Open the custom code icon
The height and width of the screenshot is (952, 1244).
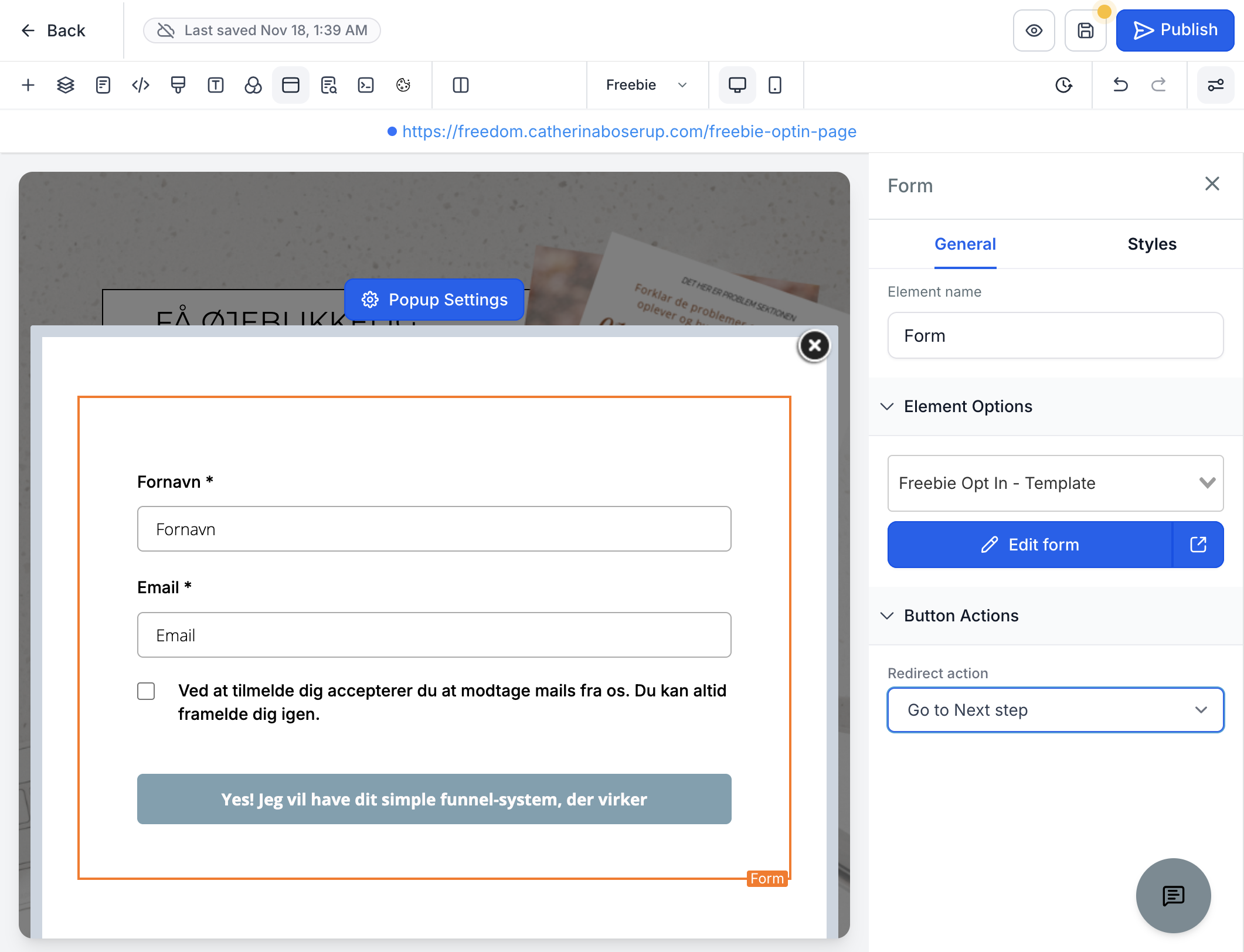(x=141, y=85)
